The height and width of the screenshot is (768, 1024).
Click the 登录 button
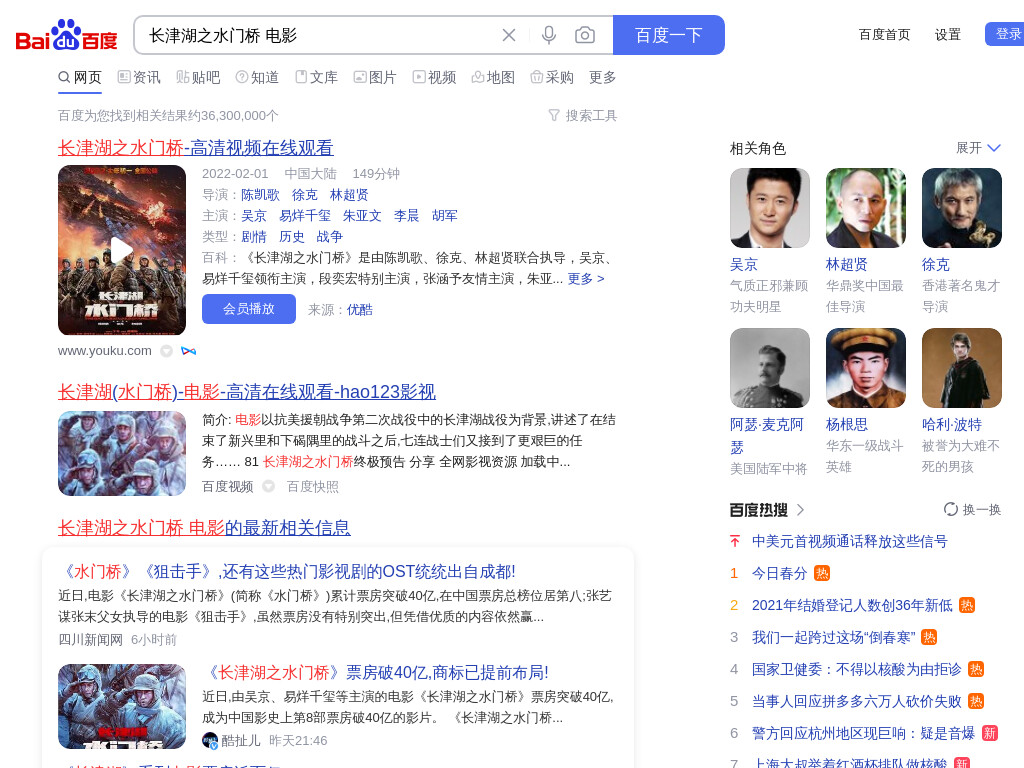pyautogui.click(x=1004, y=34)
